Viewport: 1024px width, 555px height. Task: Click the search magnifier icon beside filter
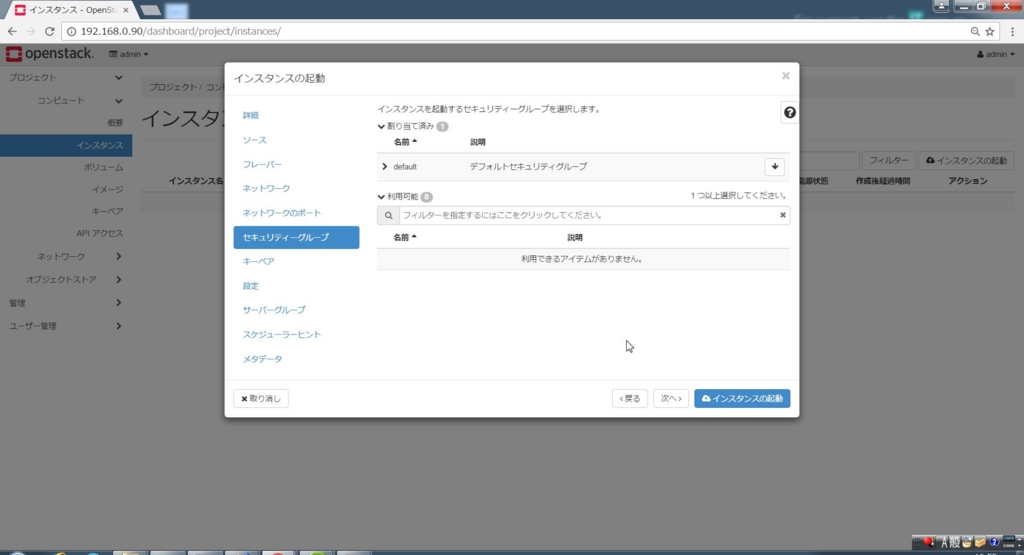[x=389, y=215]
